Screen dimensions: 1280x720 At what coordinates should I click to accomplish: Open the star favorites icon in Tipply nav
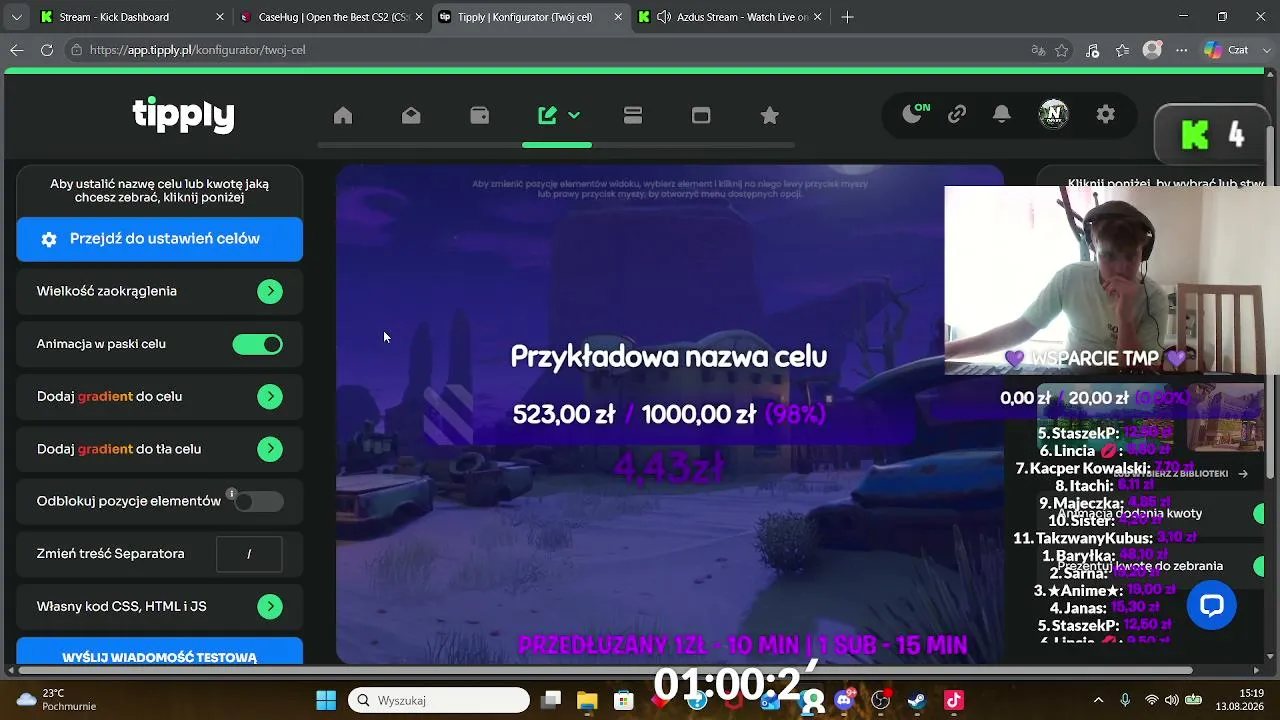coord(770,116)
